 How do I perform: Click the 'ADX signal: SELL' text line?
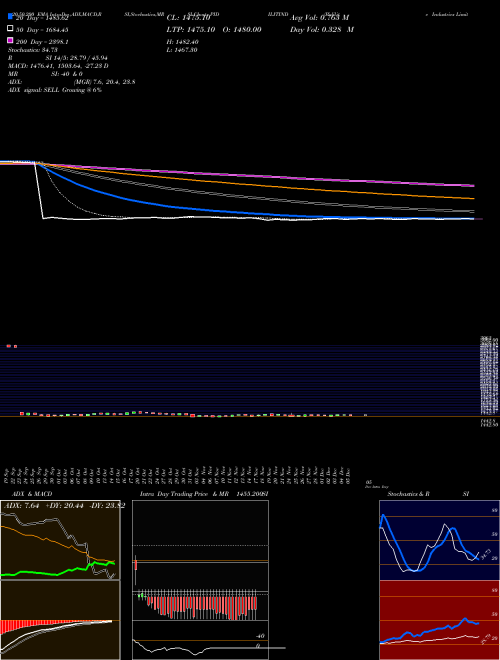(55, 90)
